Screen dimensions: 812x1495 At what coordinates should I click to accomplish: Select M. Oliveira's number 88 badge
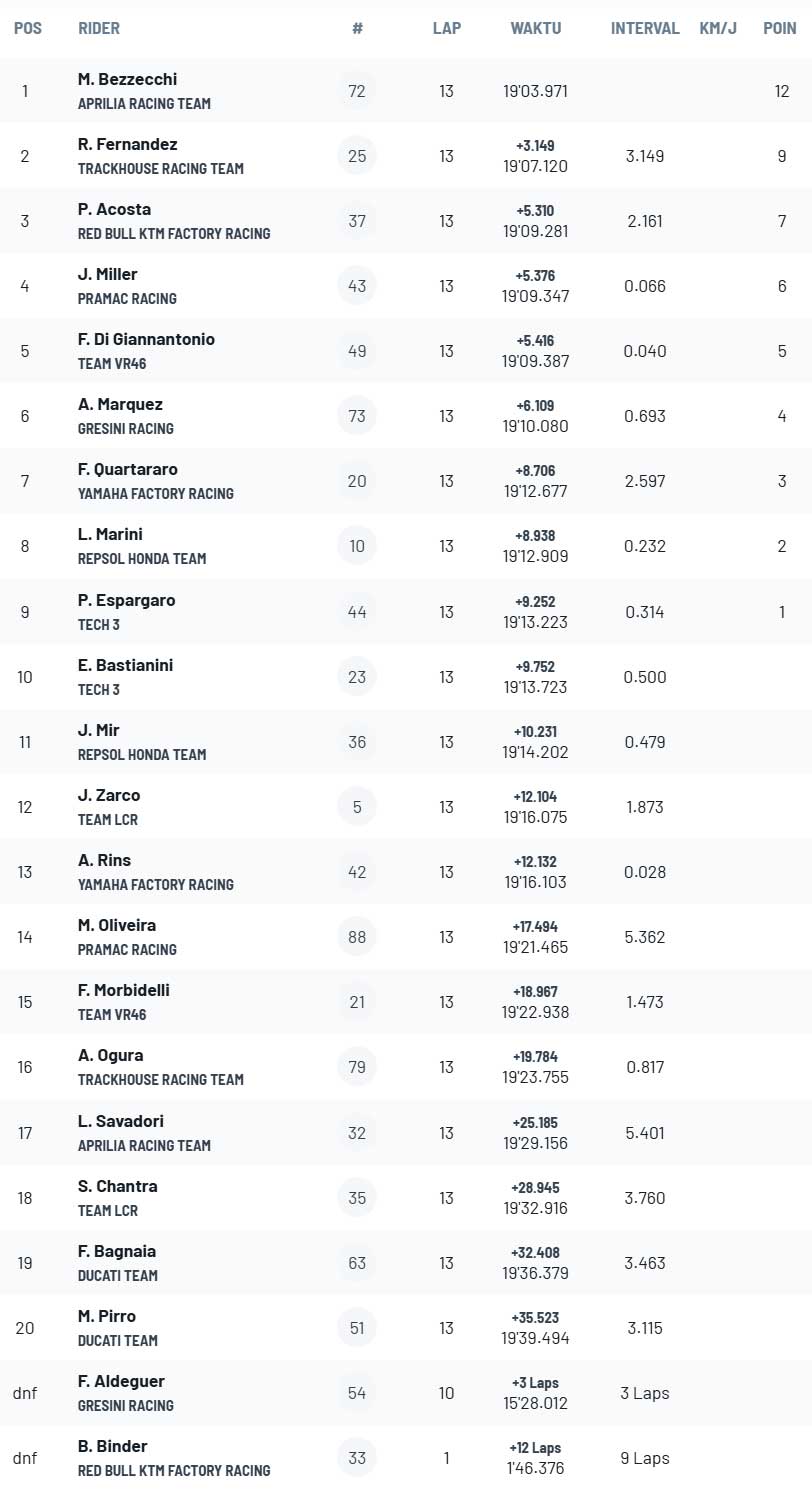coord(357,937)
